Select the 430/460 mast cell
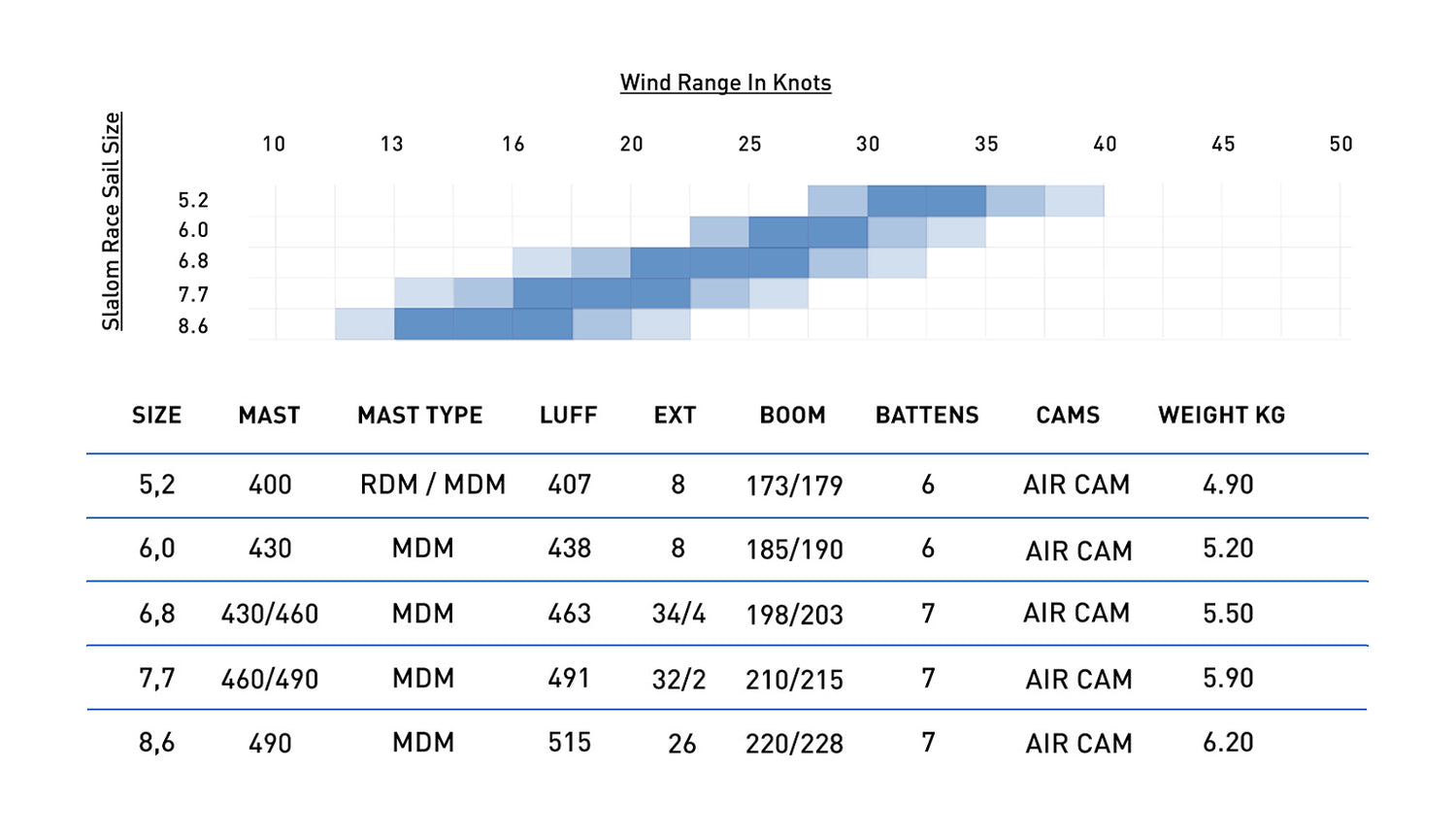 (270, 614)
